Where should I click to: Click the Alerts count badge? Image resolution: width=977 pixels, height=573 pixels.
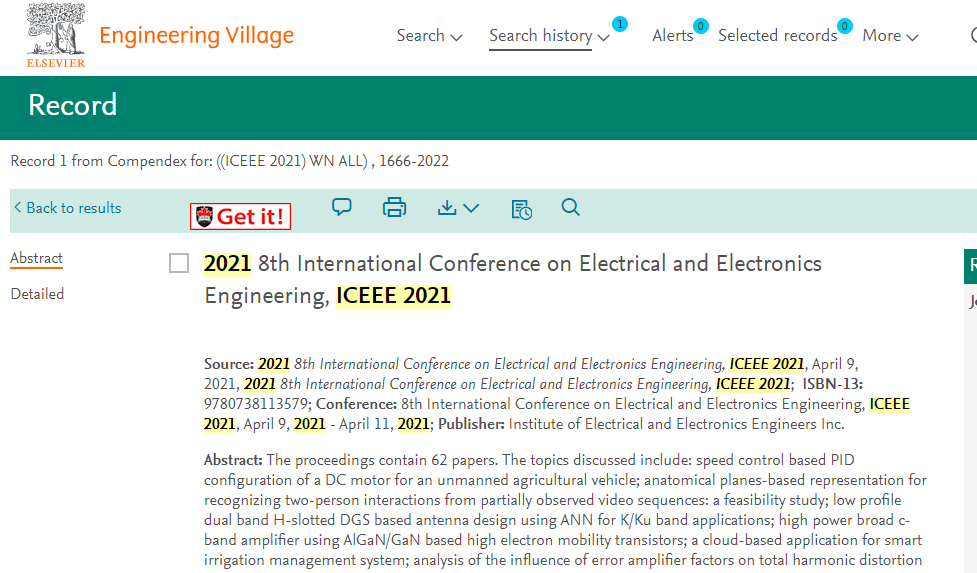coord(700,26)
